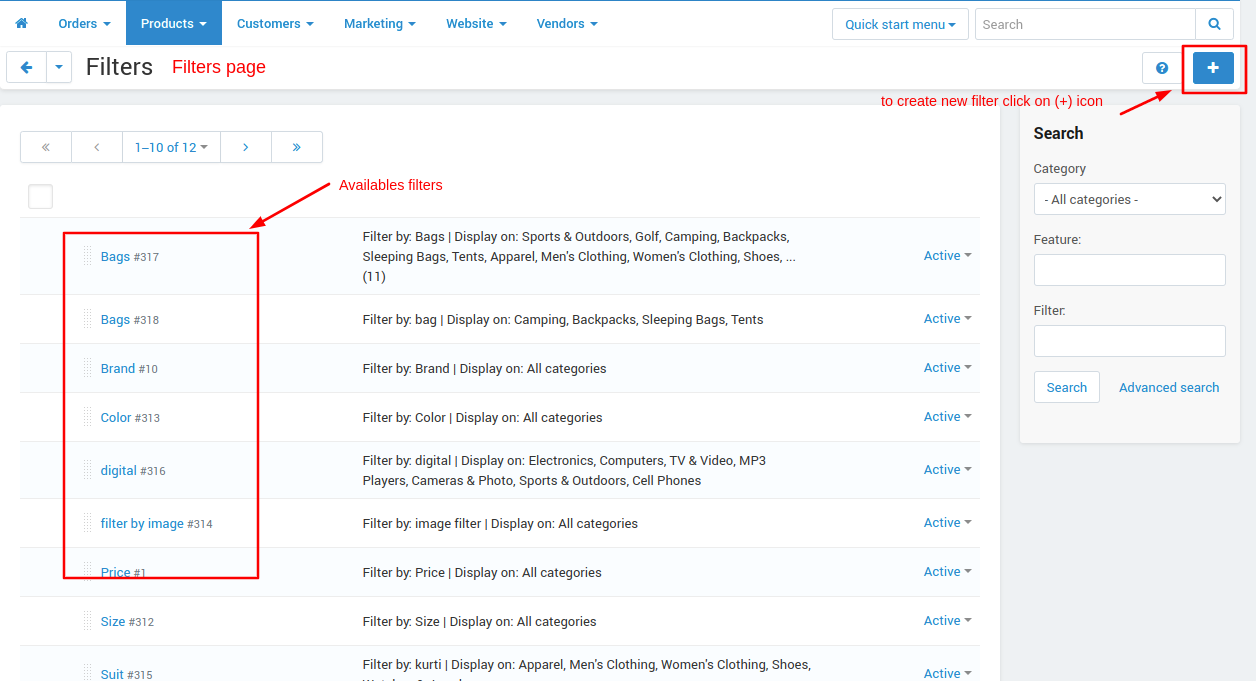Jump to first page double-arrow icon
This screenshot has width=1256, height=681.
coord(46,147)
